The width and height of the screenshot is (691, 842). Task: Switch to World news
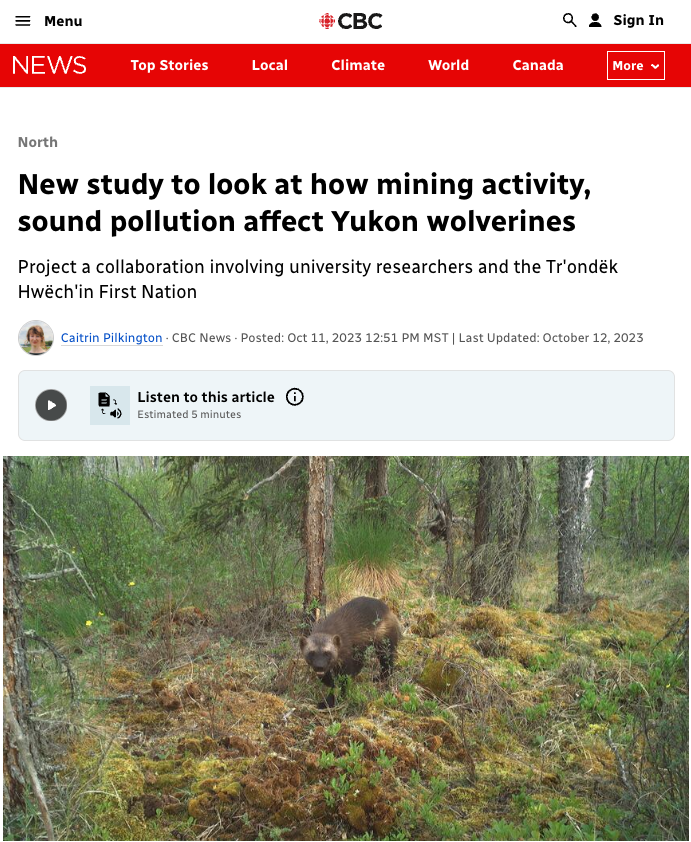448,66
